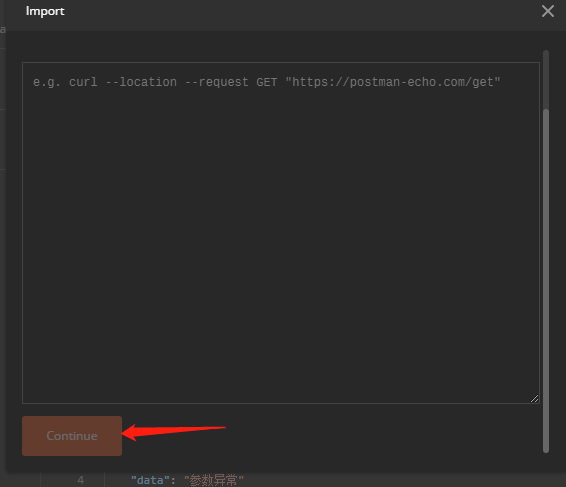Click the Import dialog's vertical scrollbar thumb
This screenshot has width=566, height=487.
click(546, 280)
